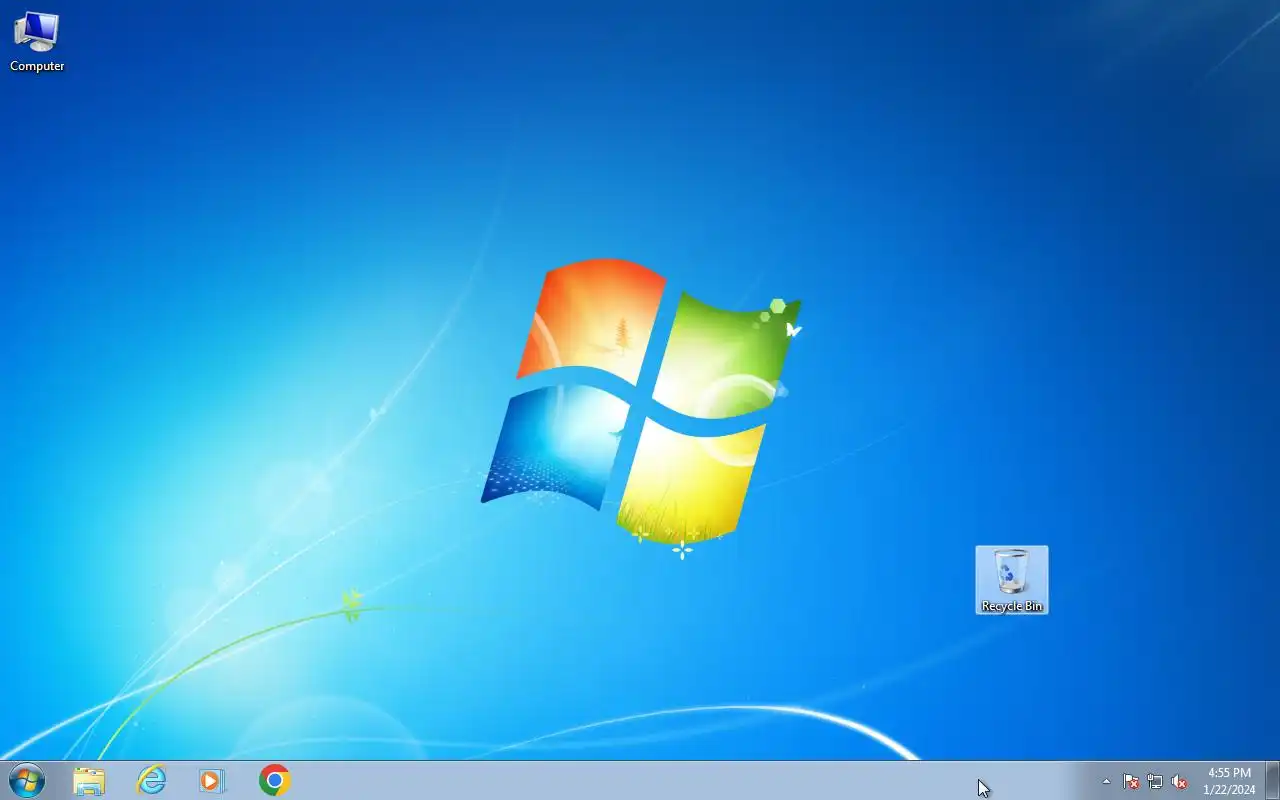Open the Windows Start menu orb
Image resolution: width=1280 pixels, height=800 pixels.
pos(26,780)
